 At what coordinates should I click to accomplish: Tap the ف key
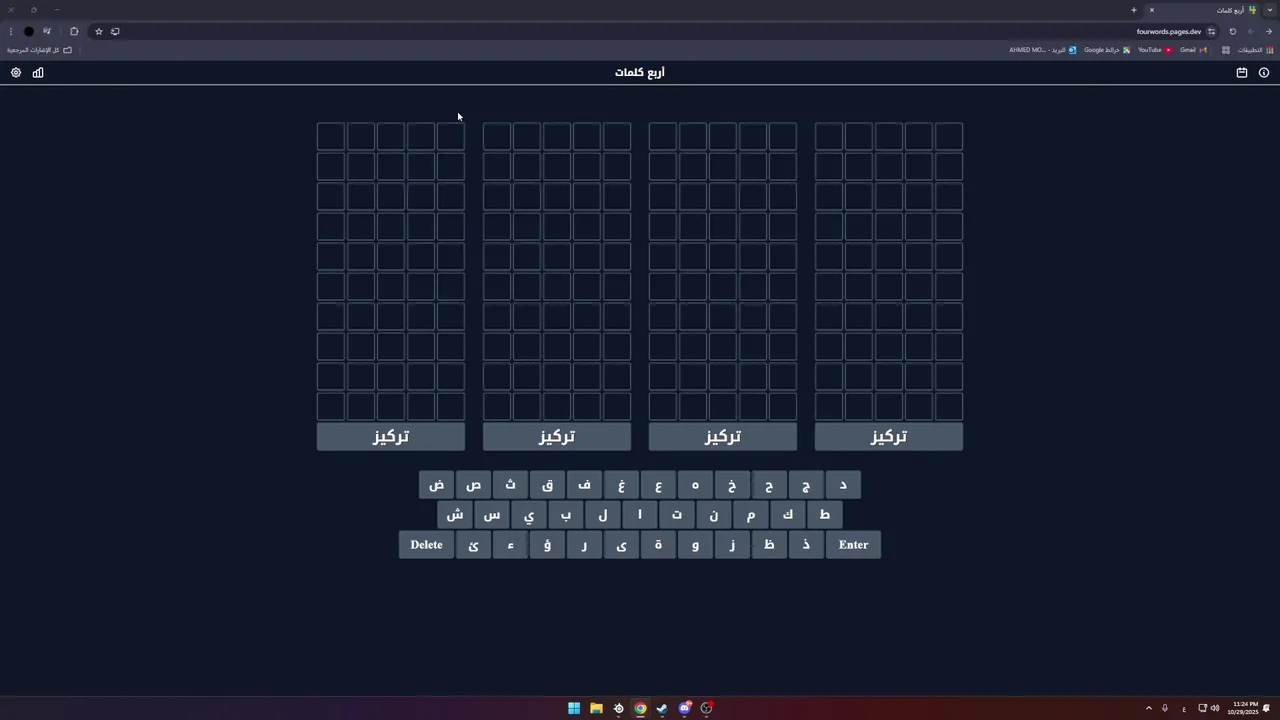tap(584, 485)
